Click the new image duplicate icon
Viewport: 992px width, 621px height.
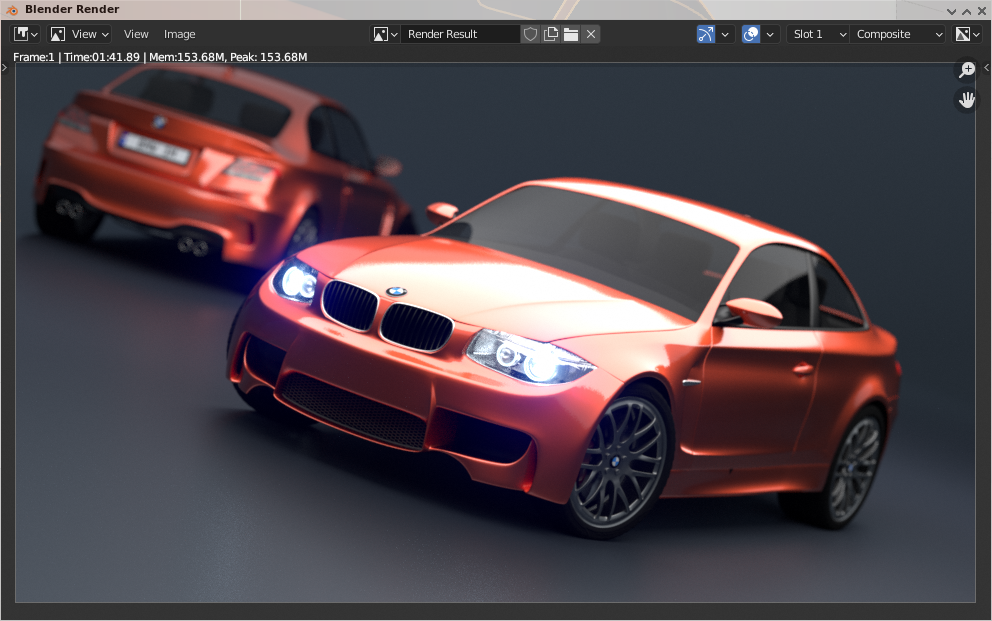pyautogui.click(x=551, y=34)
